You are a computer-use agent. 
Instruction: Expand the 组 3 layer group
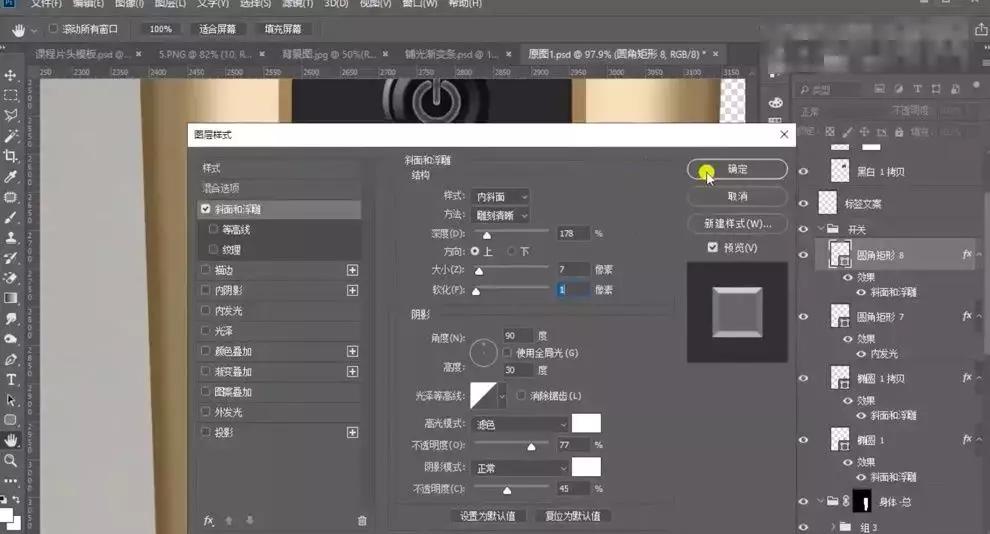tap(833, 526)
